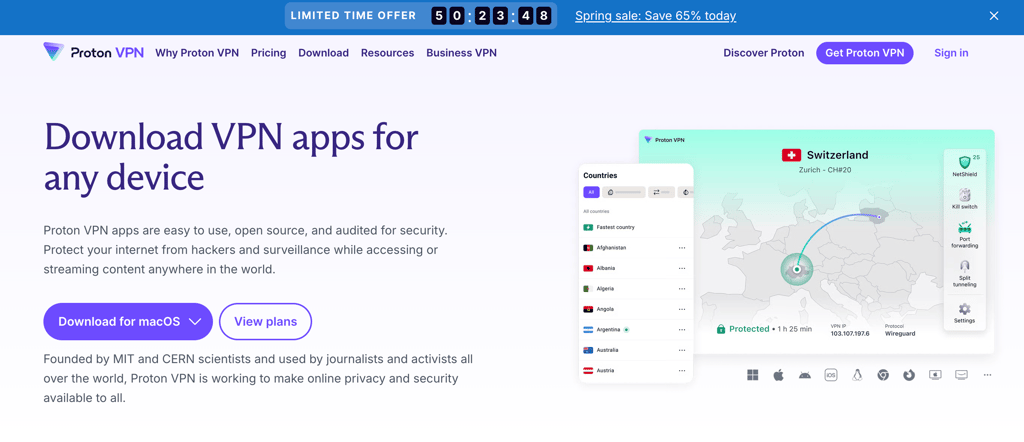The image size is (1024, 442).
Task: Click Discover Proton in the header
Action: click(x=764, y=53)
